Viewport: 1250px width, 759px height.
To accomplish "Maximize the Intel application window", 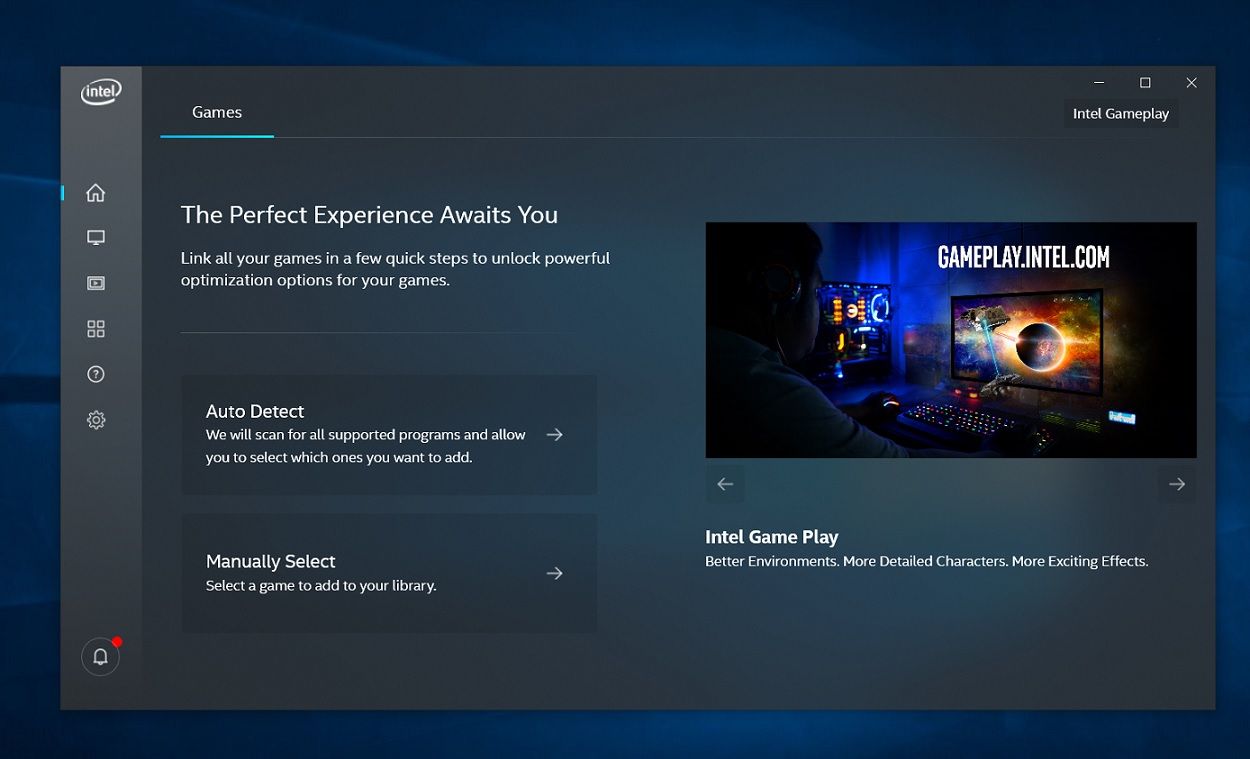I will coord(1145,83).
